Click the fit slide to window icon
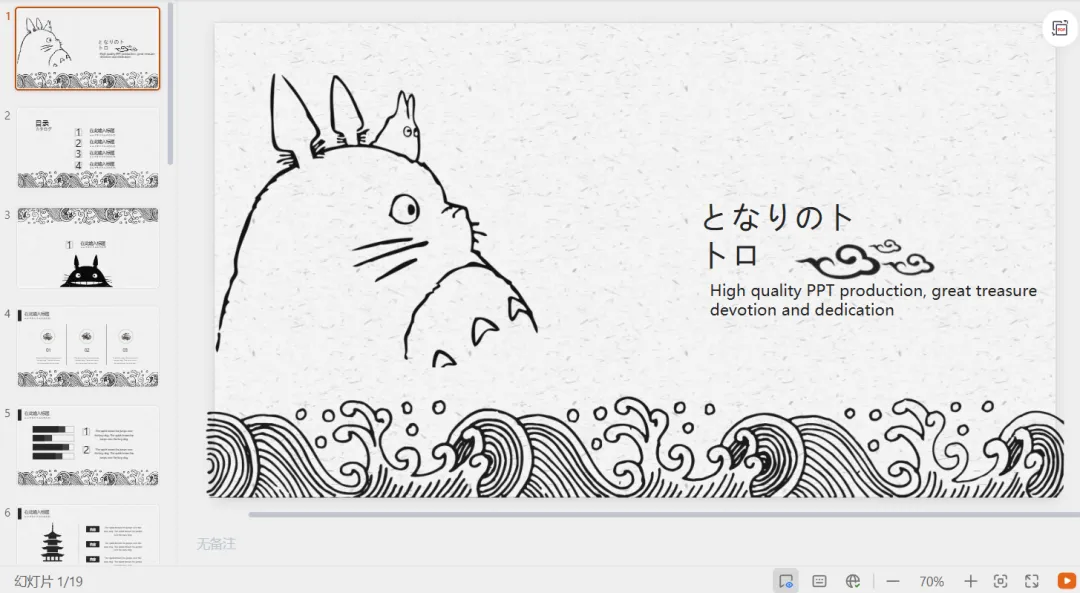This screenshot has width=1080, height=593. [x=1001, y=581]
